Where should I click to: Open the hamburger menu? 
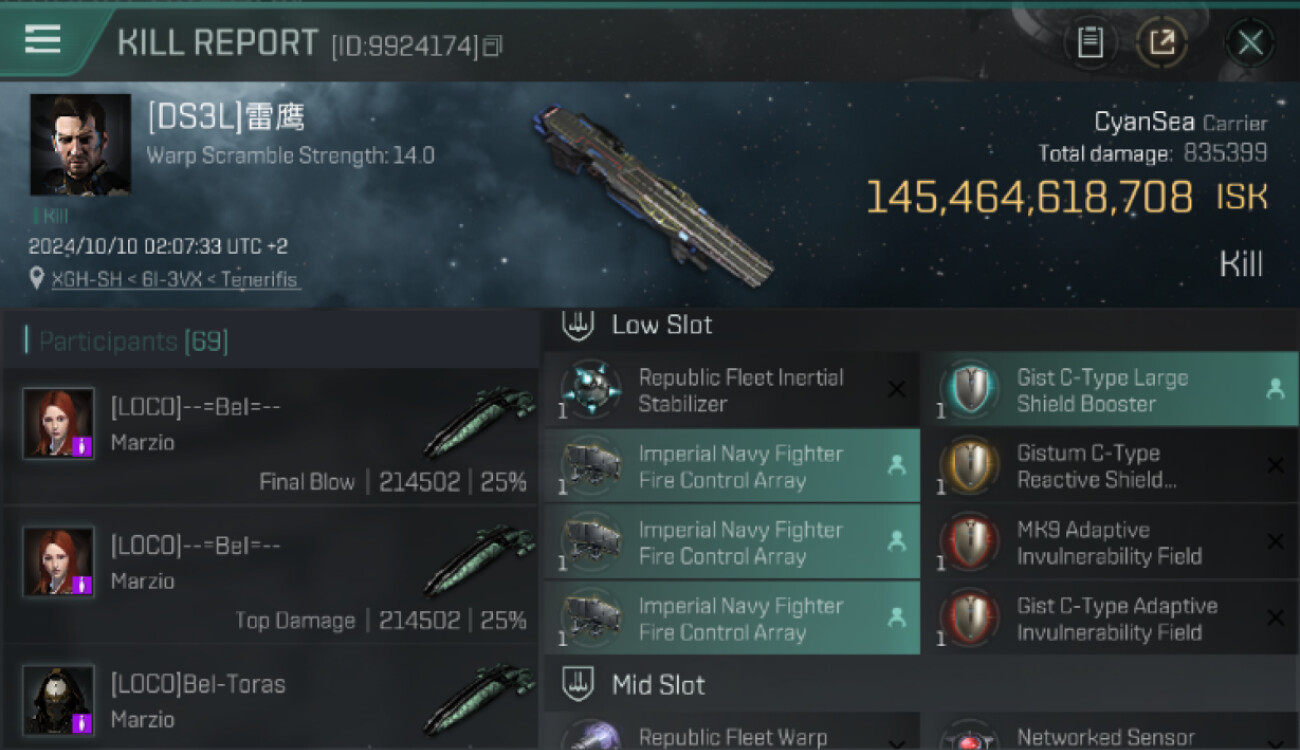(x=42, y=40)
